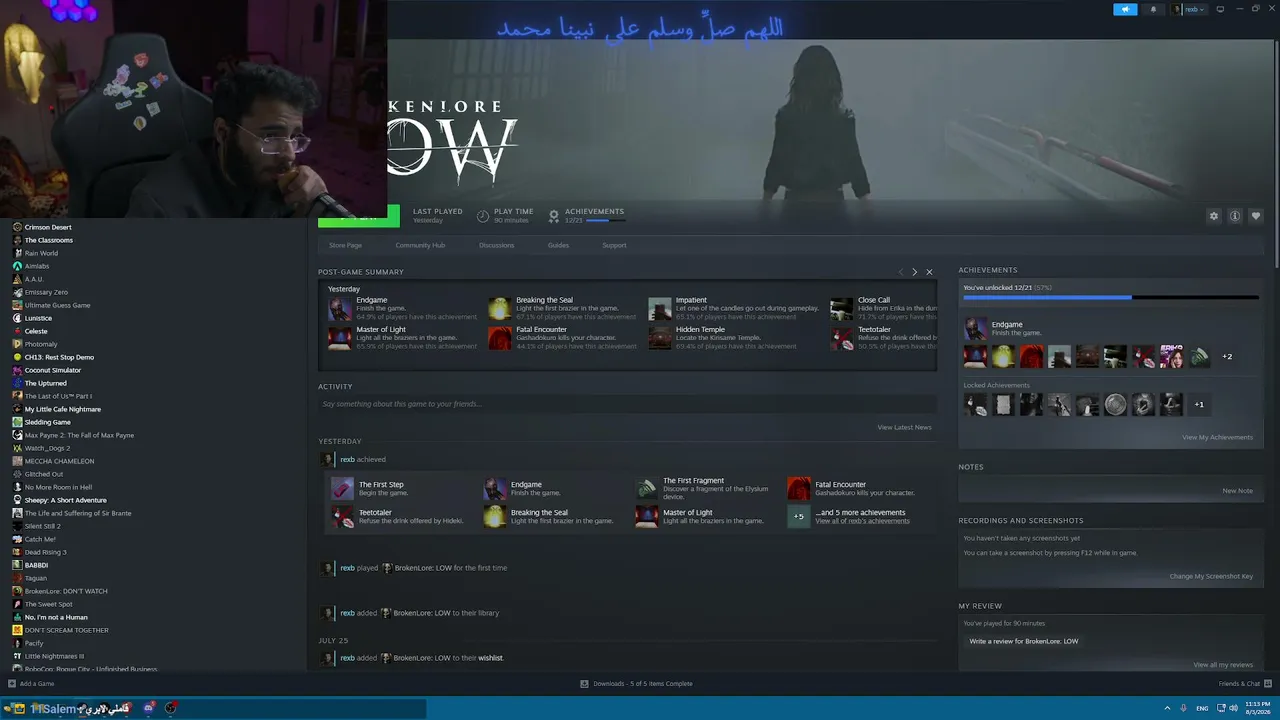Create a New Note
This screenshot has width=1280, height=720.
(x=1237, y=491)
